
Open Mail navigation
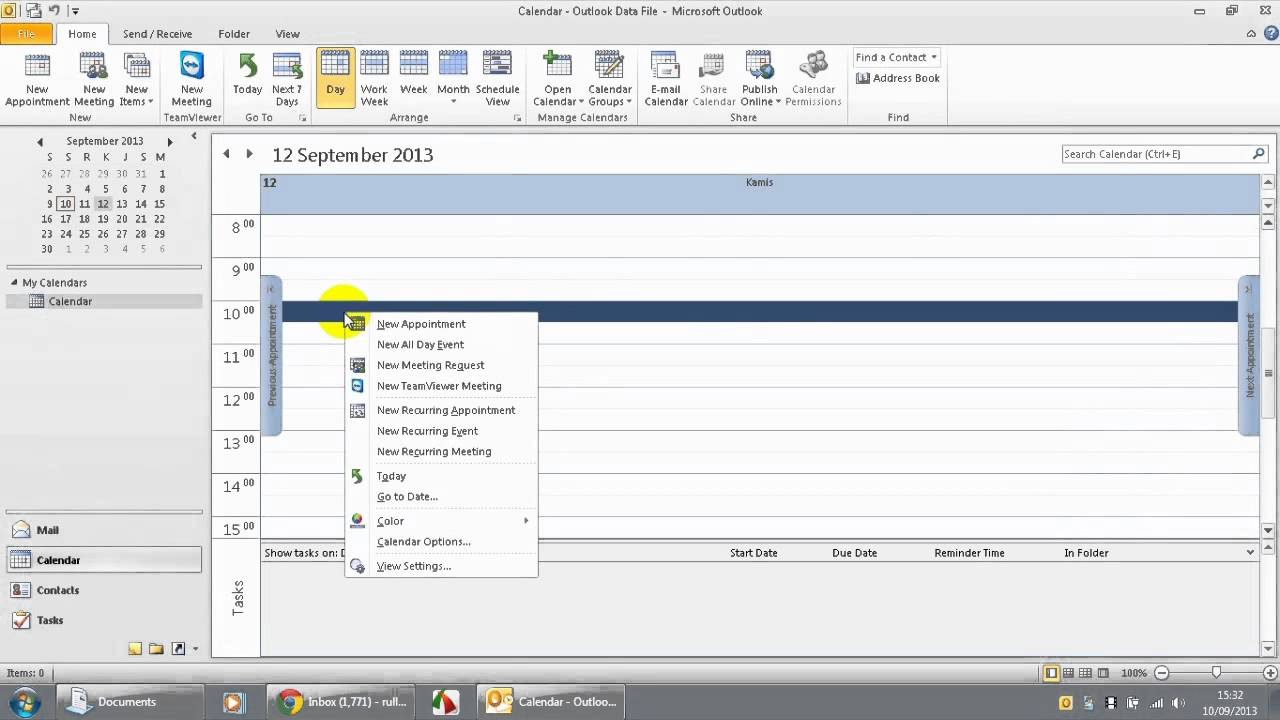104,530
